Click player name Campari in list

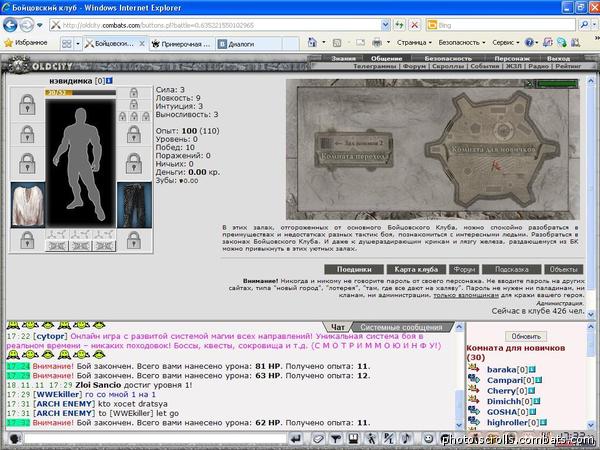pyautogui.click(x=505, y=380)
